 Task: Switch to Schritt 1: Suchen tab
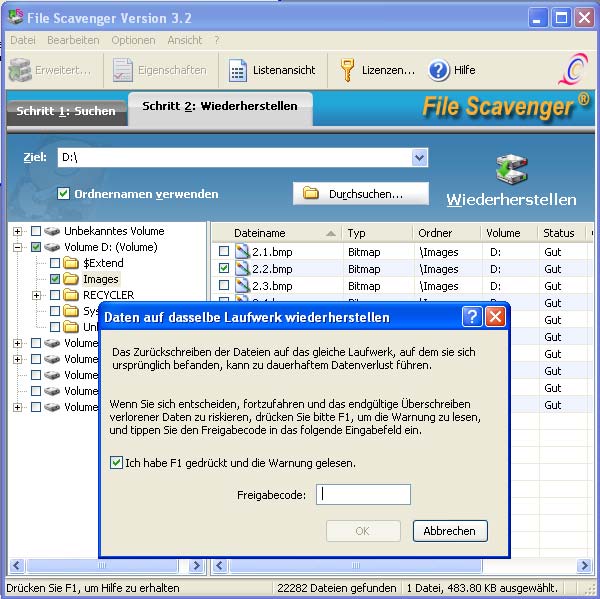click(x=67, y=111)
